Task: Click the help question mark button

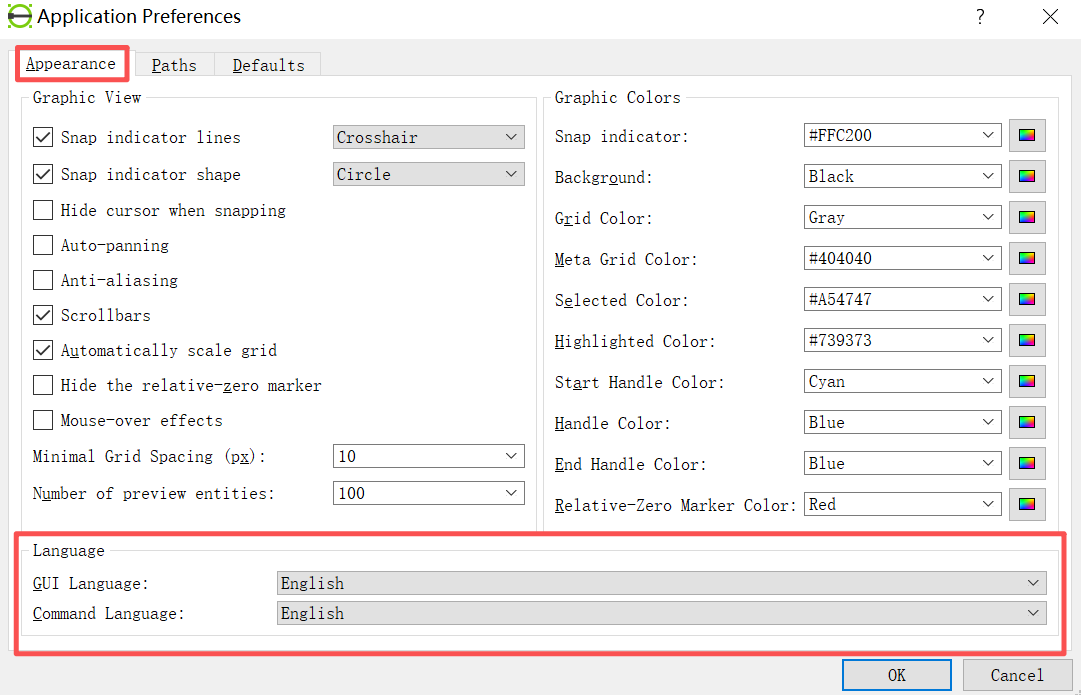Action: (980, 17)
